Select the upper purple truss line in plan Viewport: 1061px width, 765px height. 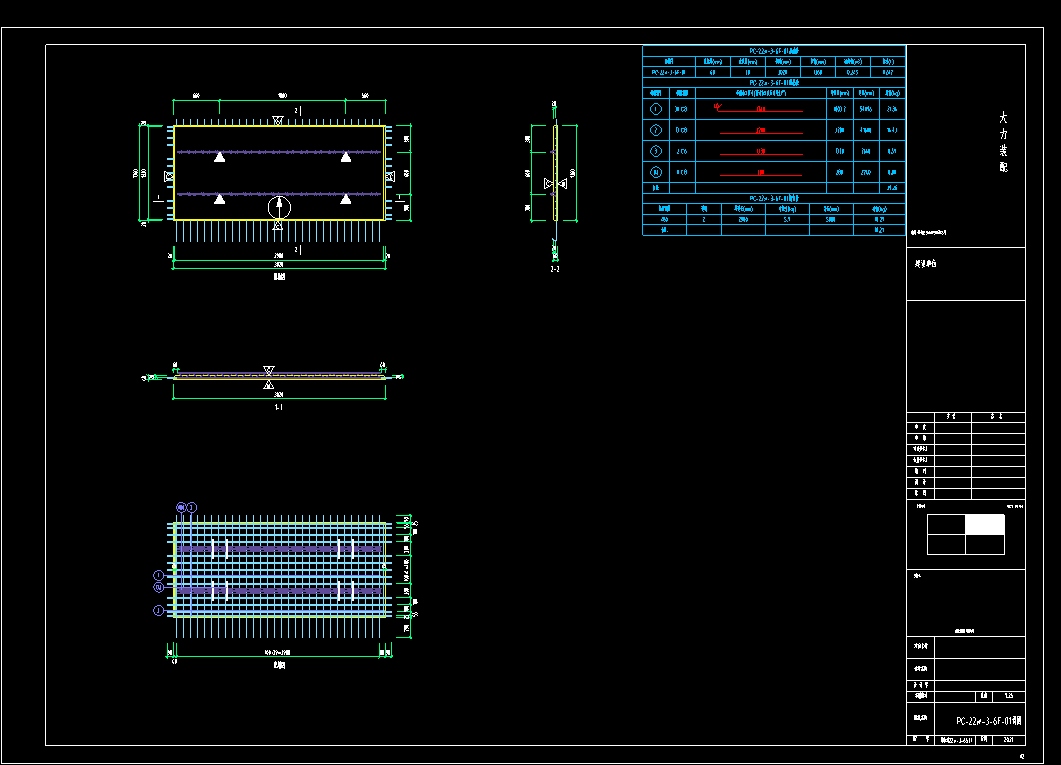279,152
